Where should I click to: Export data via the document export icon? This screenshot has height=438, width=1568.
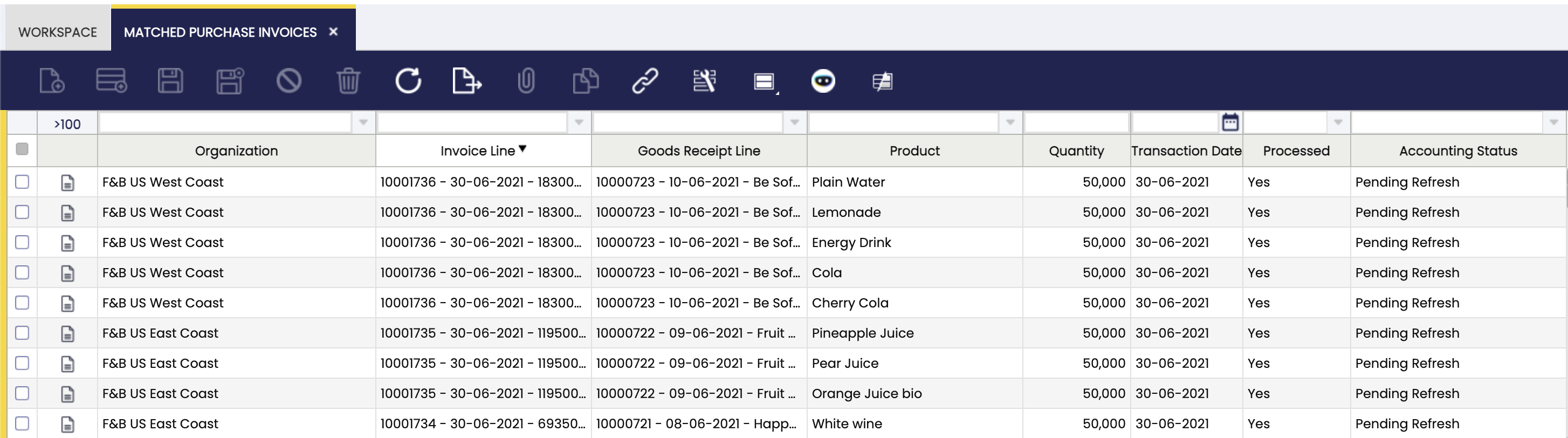coord(466,80)
